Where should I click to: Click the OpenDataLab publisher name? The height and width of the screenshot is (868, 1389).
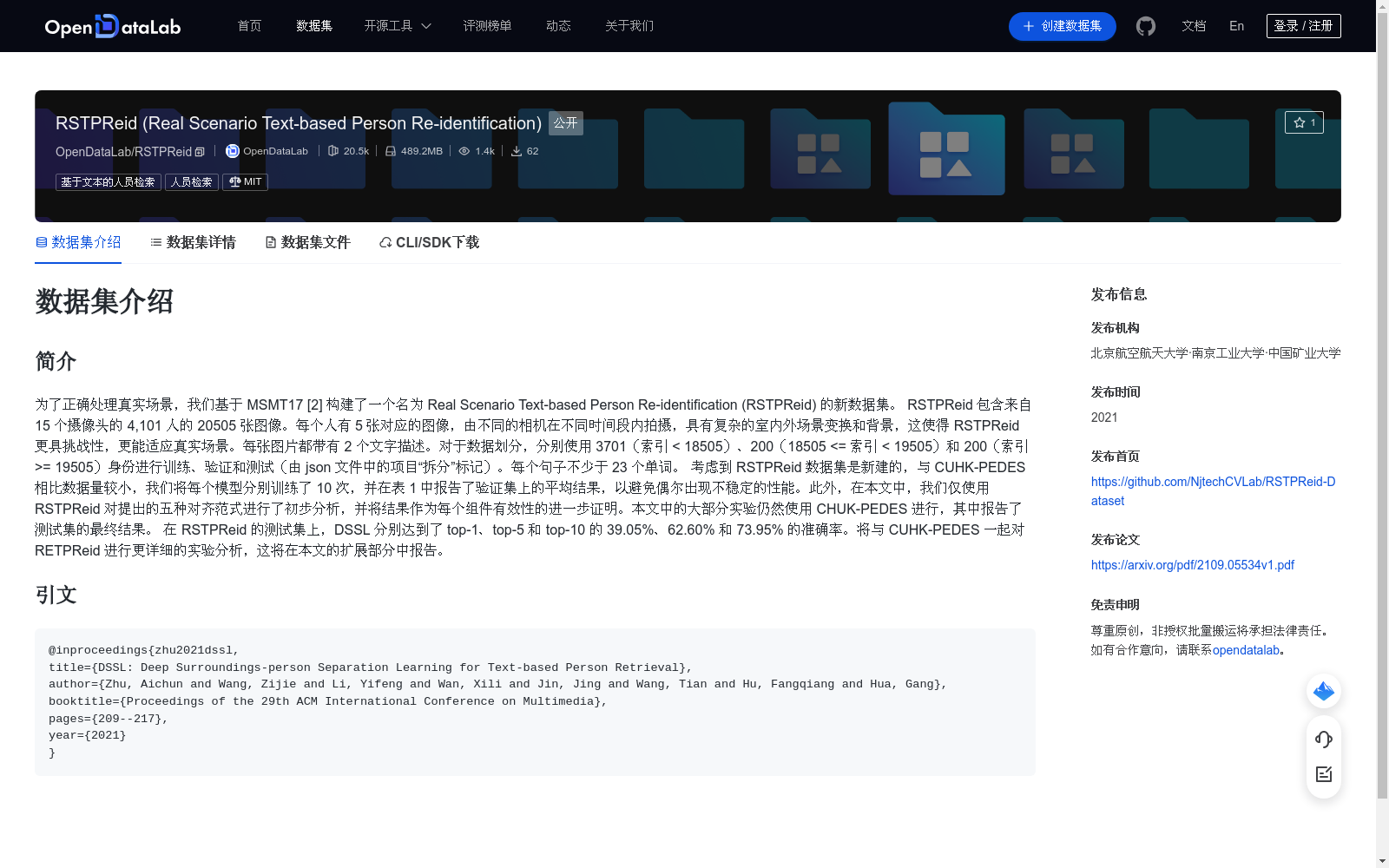tap(275, 151)
